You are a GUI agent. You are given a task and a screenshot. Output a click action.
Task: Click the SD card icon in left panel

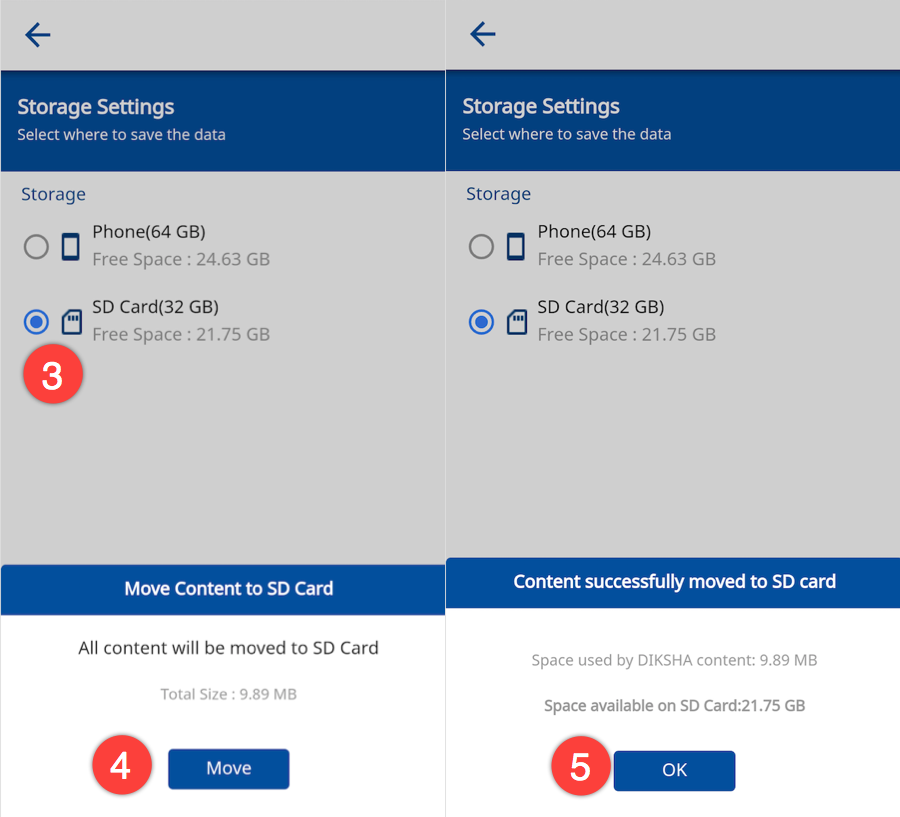[71, 321]
